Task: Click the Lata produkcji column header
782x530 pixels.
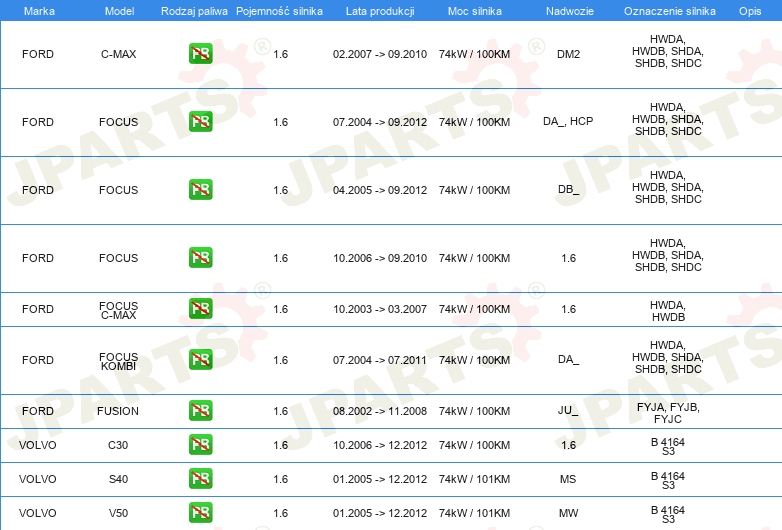Action: click(x=380, y=11)
